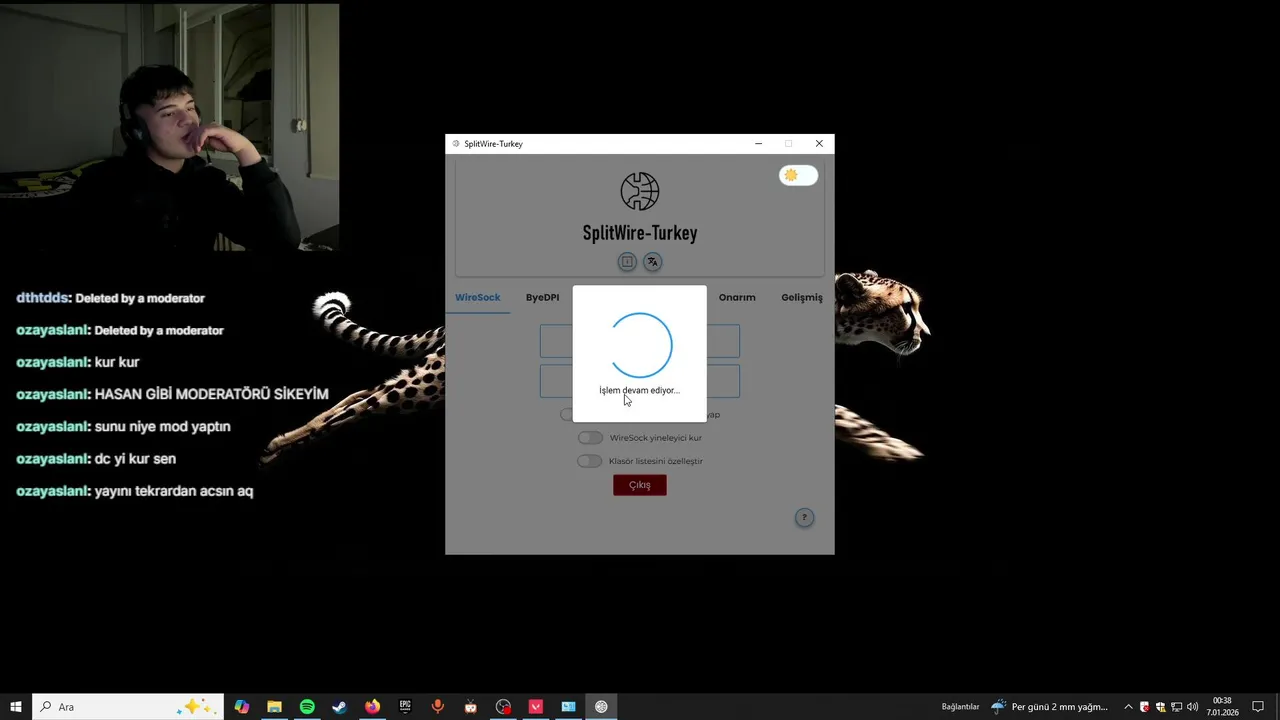Image resolution: width=1280 pixels, height=720 pixels.
Task: Close the SplitWire-Turkey window
Action: click(819, 144)
